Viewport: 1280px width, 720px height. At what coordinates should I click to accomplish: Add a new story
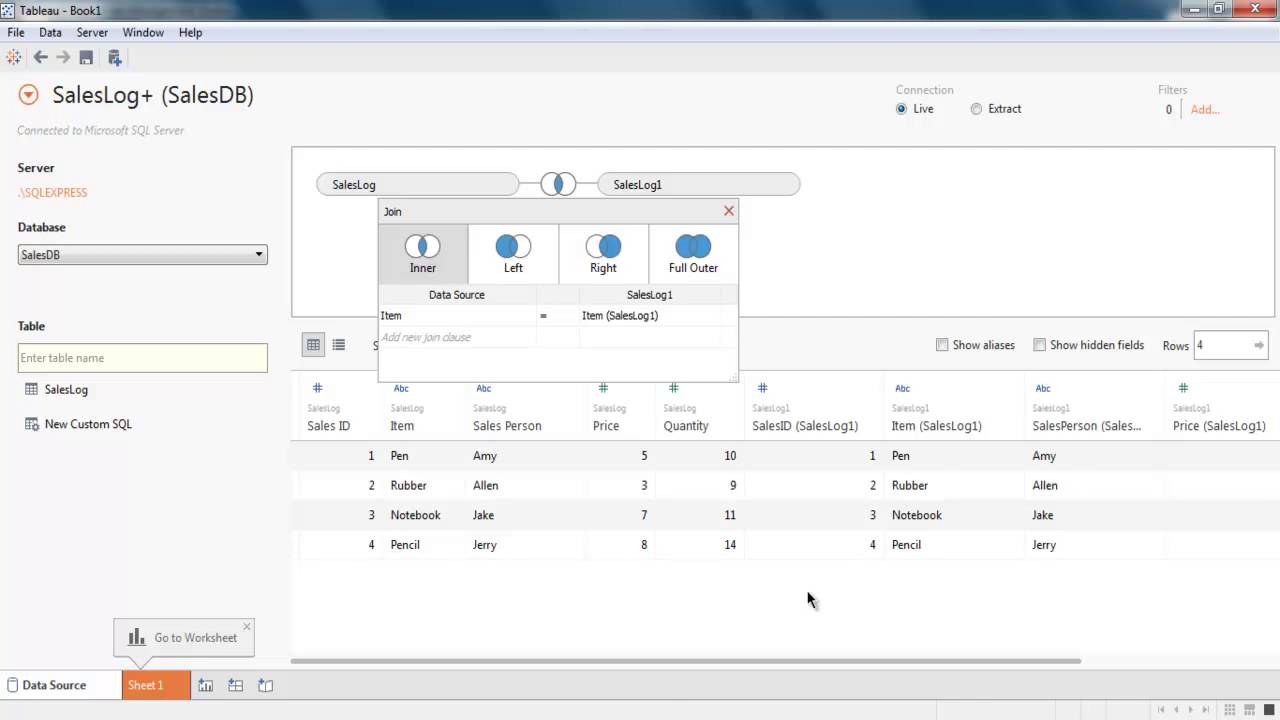[265, 685]
